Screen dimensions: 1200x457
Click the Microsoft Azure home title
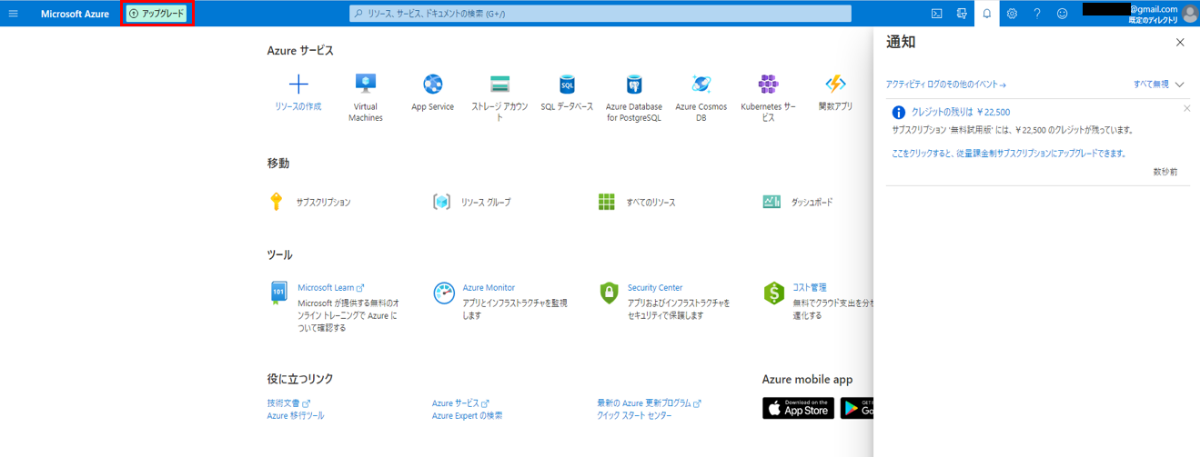(x=76, y=14)
